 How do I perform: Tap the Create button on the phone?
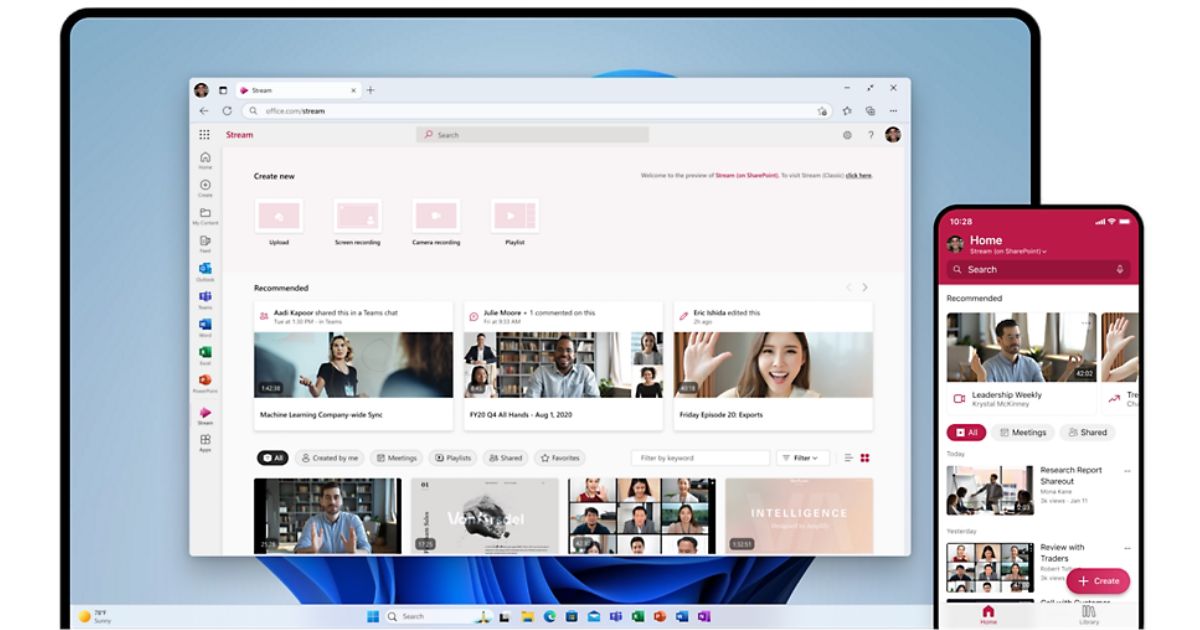pyautogui.click(x=1098, y=581)
